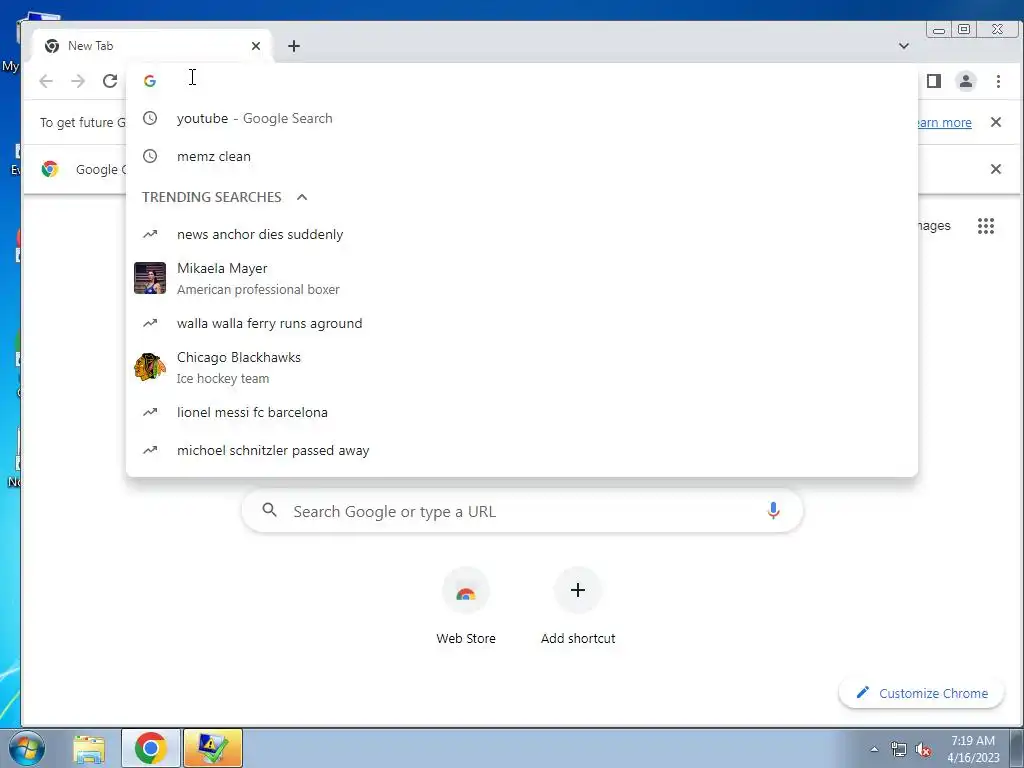Click the Add shortcut button
This screenshot has width=1024, height=768.
pyautogui.click(x=578, y=608)
